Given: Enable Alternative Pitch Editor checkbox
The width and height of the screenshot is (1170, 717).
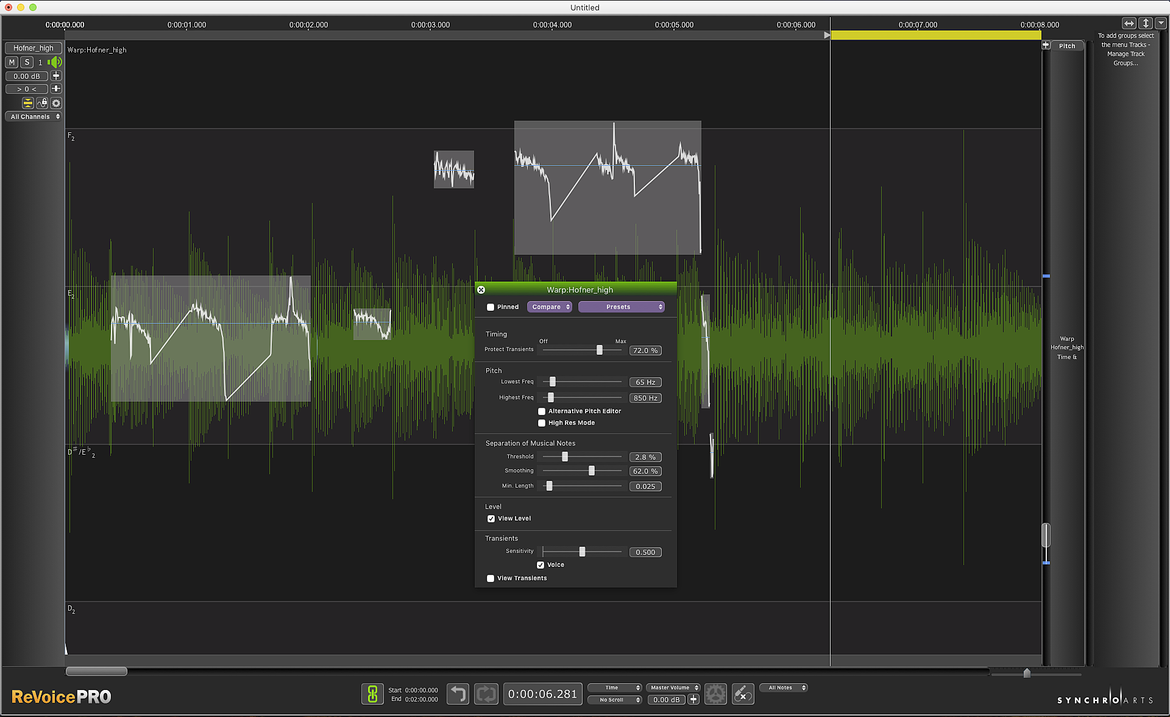Looking at the screenshot, I should point(542,411).
